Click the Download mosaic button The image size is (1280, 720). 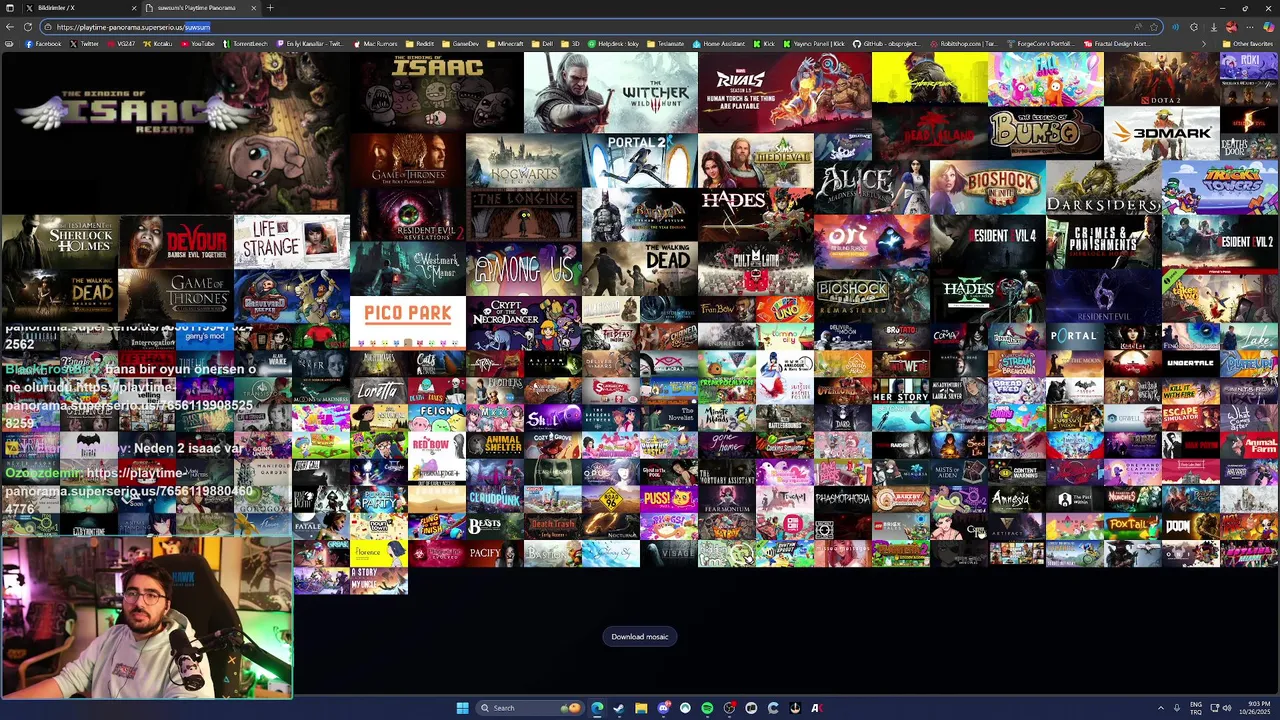click(x=640, y=637)
